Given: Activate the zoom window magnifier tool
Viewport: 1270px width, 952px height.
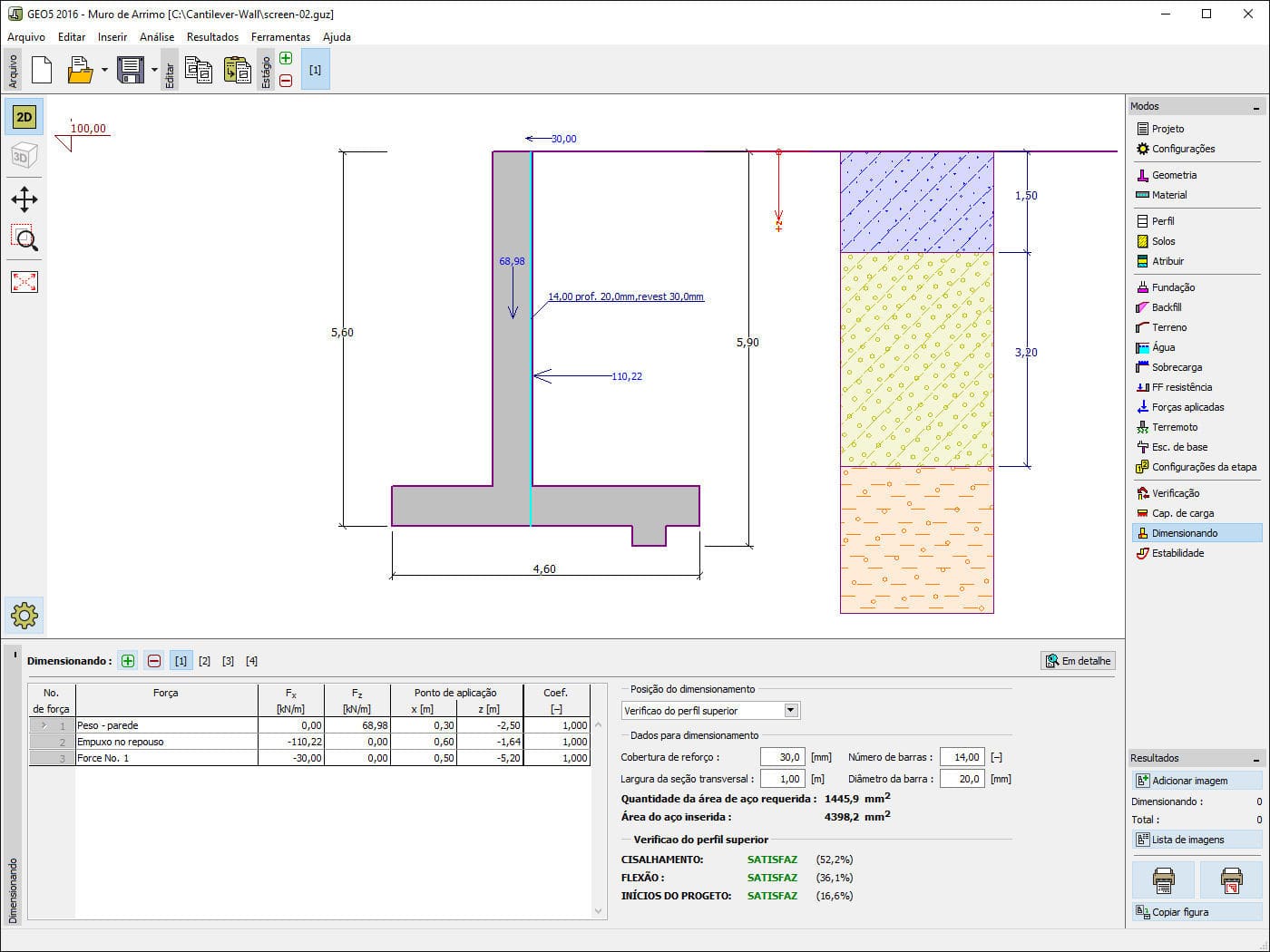Looking at the screenshot, I should (24, 239).
